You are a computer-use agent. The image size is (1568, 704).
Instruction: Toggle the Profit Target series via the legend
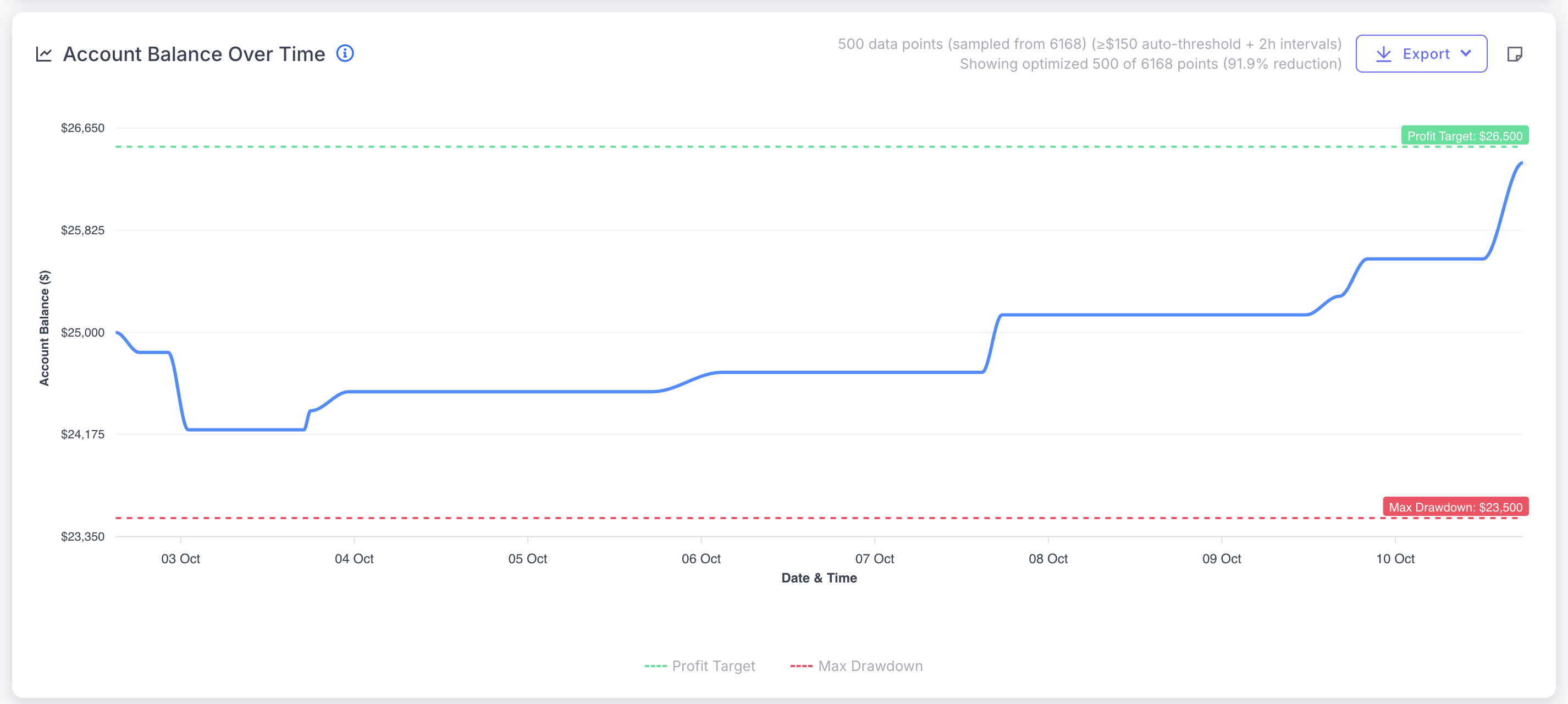[x=701, y=665]
